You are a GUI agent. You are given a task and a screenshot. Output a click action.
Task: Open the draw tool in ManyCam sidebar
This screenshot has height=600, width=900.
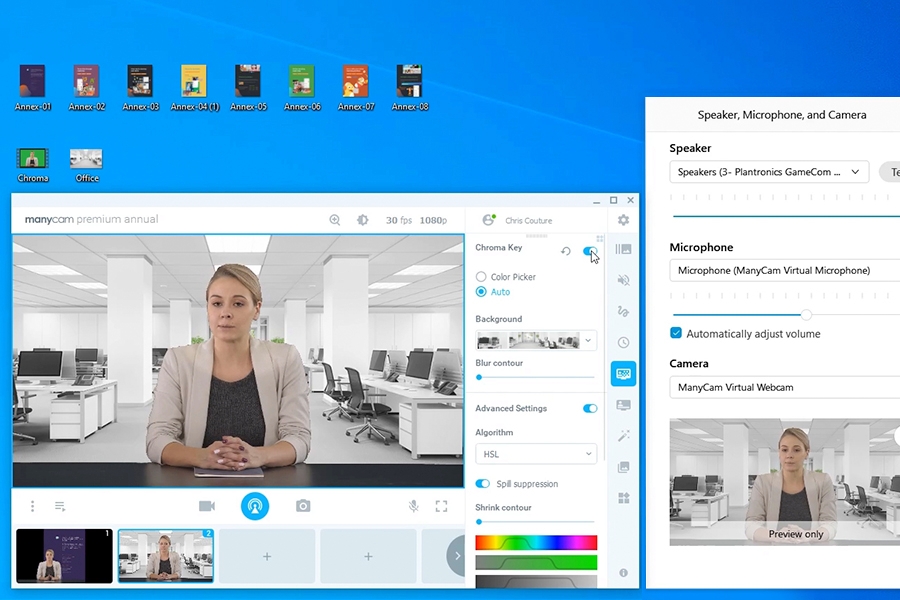623,311
